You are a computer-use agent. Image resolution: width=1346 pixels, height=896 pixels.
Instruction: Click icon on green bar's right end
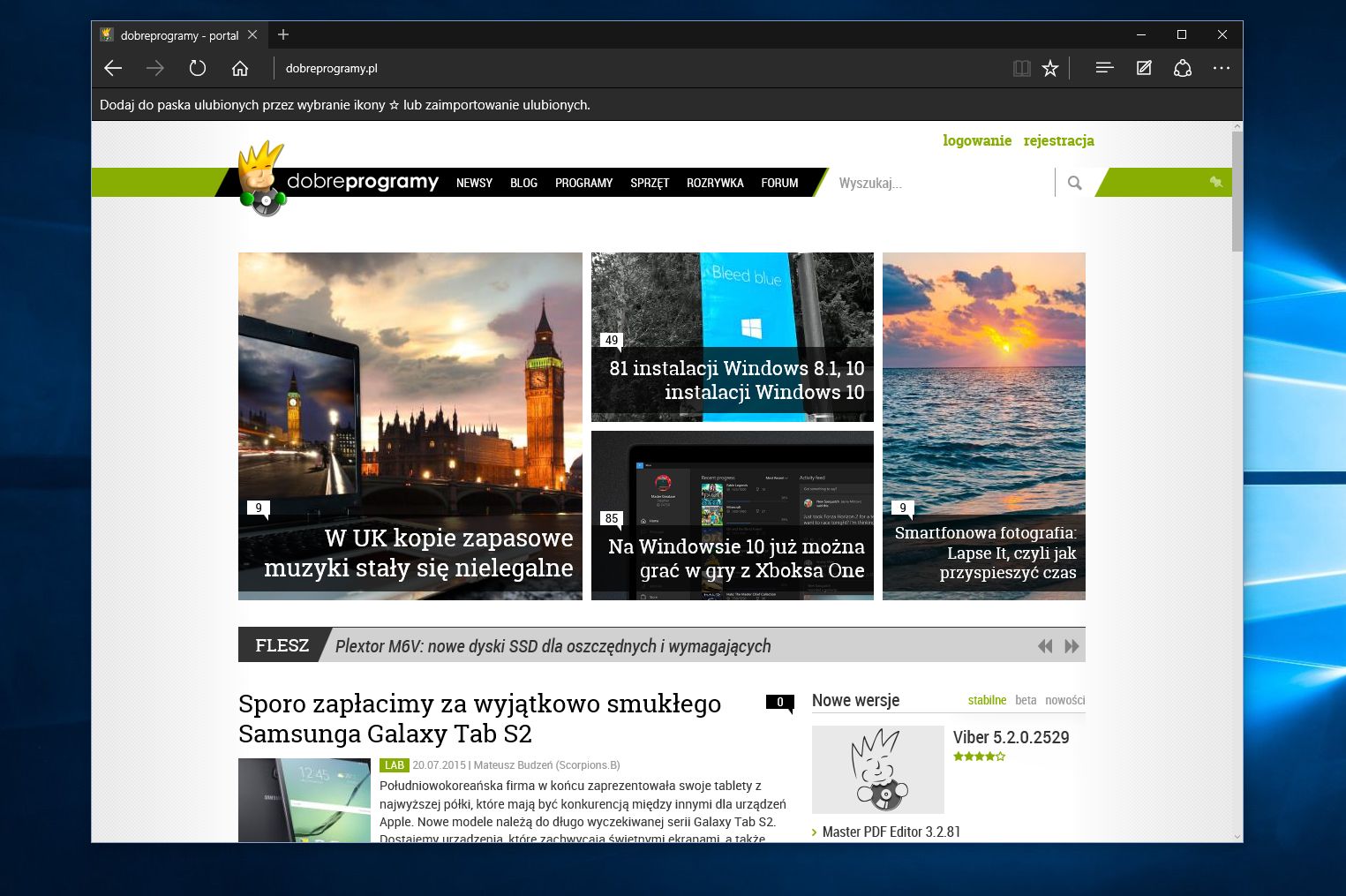[x=1216, y=182]
